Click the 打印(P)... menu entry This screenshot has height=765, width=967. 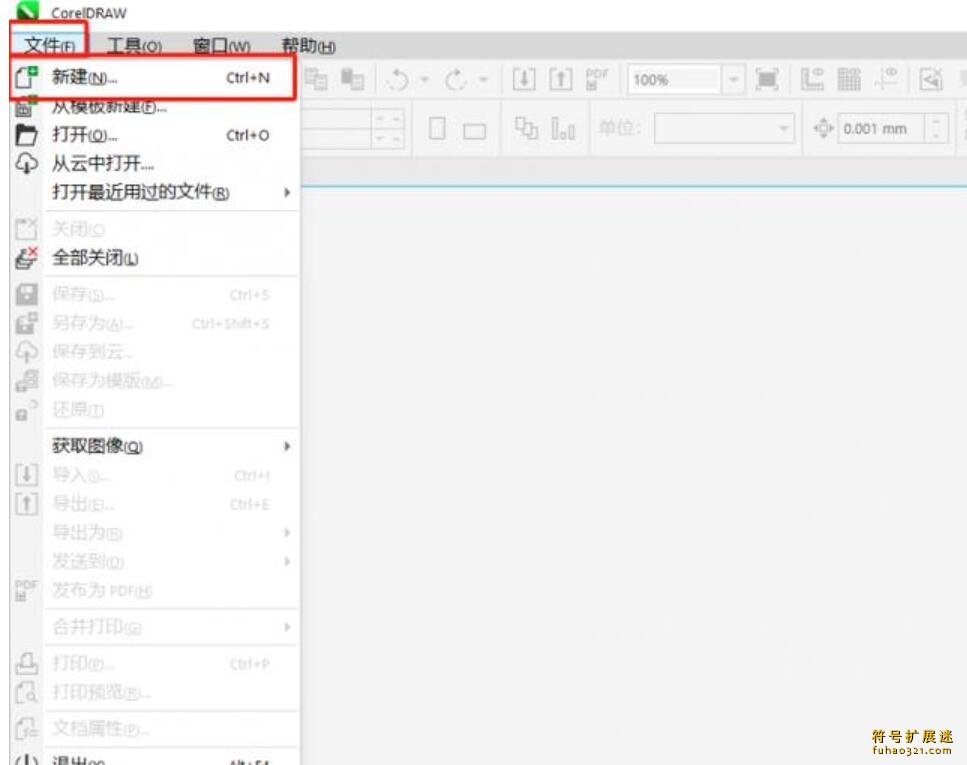click(x=153, y=664)
